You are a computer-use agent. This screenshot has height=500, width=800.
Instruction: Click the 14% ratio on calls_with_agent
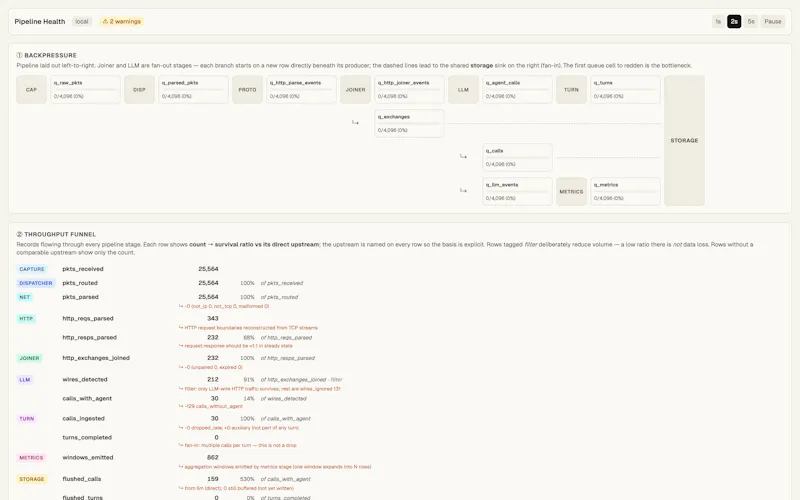[248, 398]
